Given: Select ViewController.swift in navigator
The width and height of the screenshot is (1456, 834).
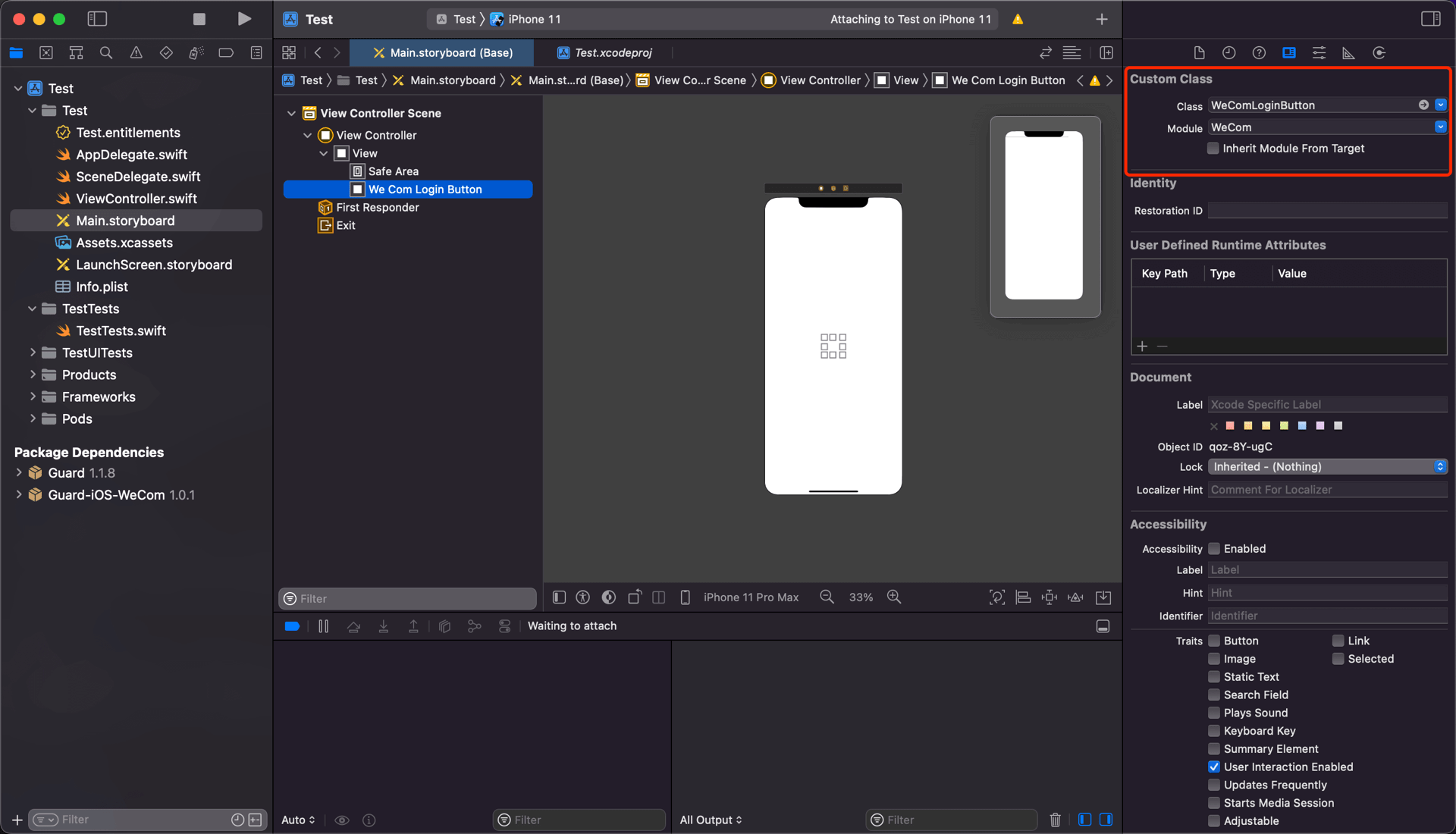Looking at the screenshot, I should (x=136, y=199).
